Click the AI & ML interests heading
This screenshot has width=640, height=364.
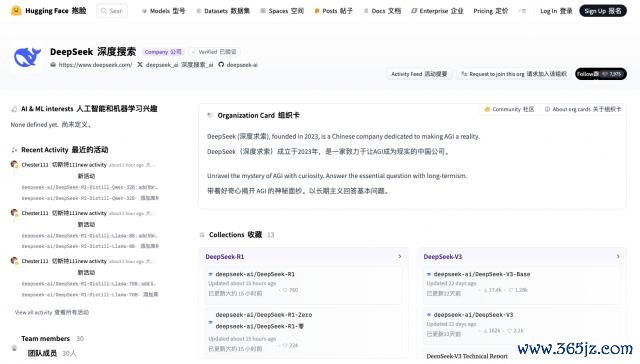89,109
